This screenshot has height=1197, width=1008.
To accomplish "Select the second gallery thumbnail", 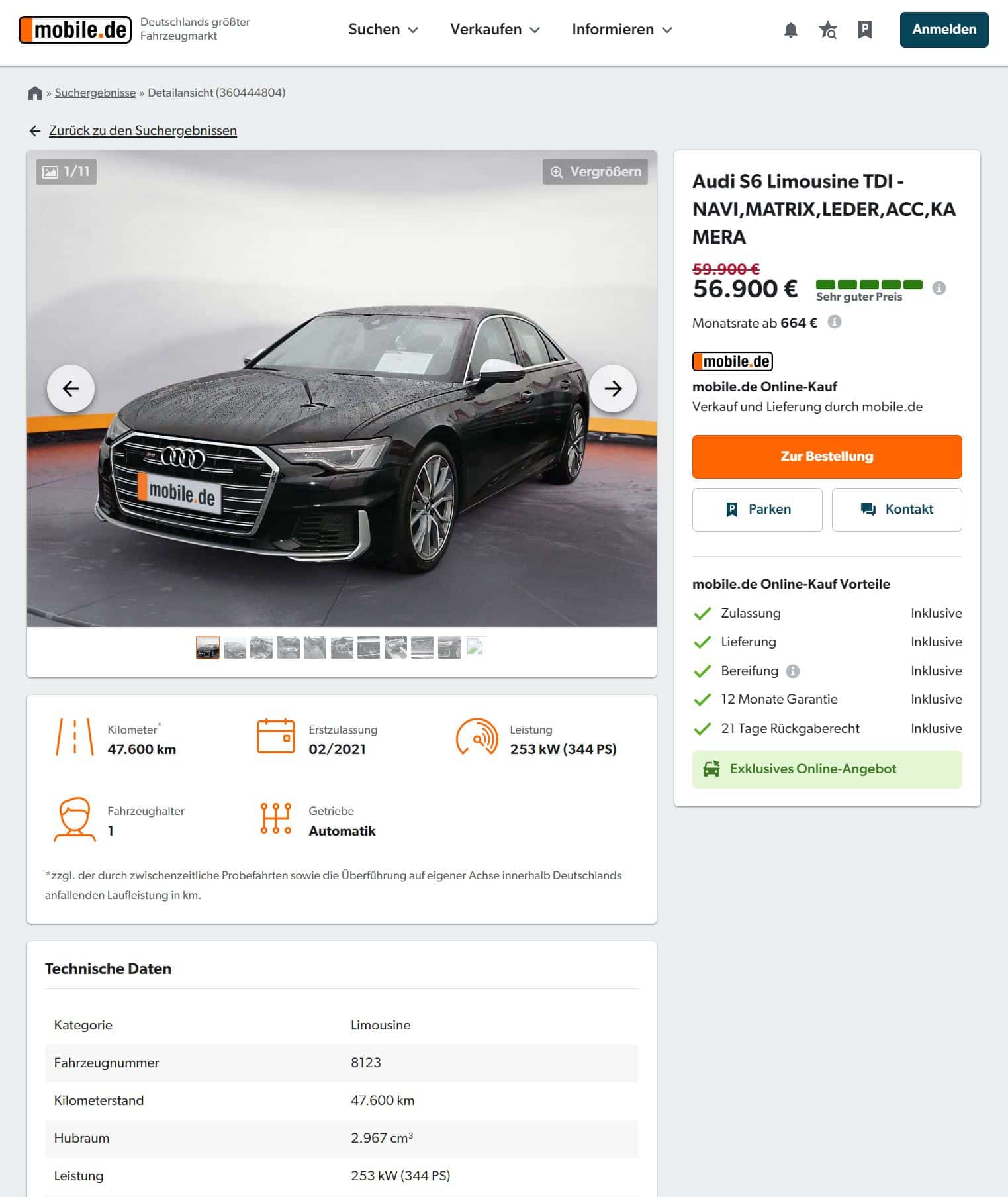I will [x=235, y=647].
